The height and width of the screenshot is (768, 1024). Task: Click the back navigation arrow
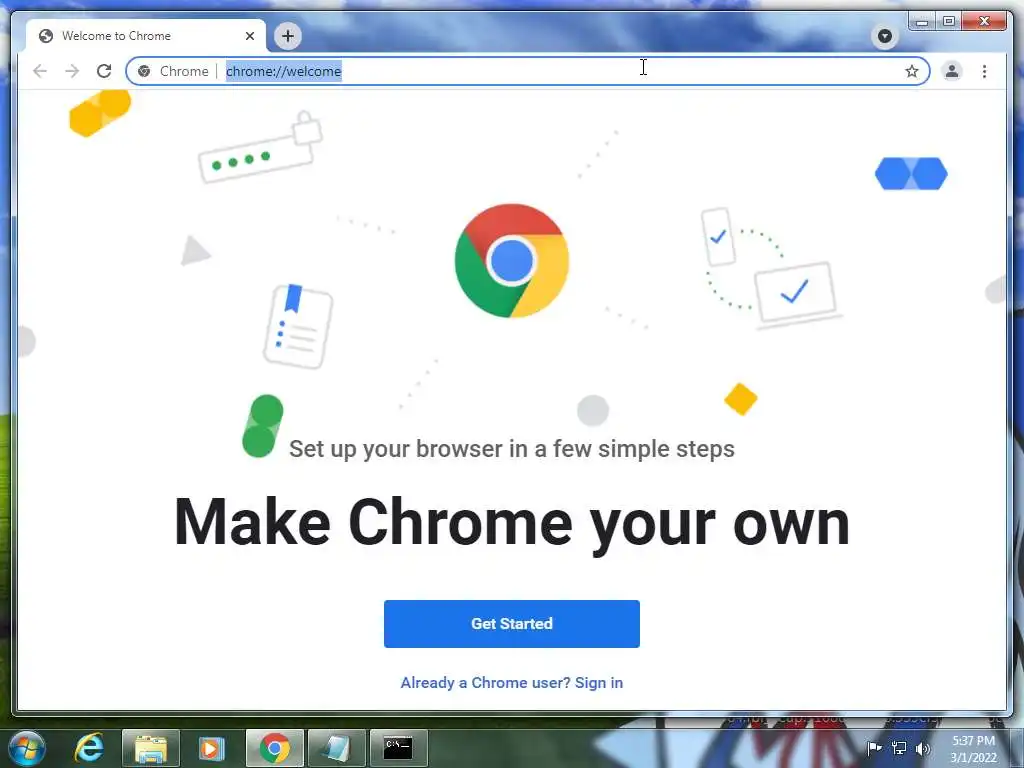(x=40, y=71)
